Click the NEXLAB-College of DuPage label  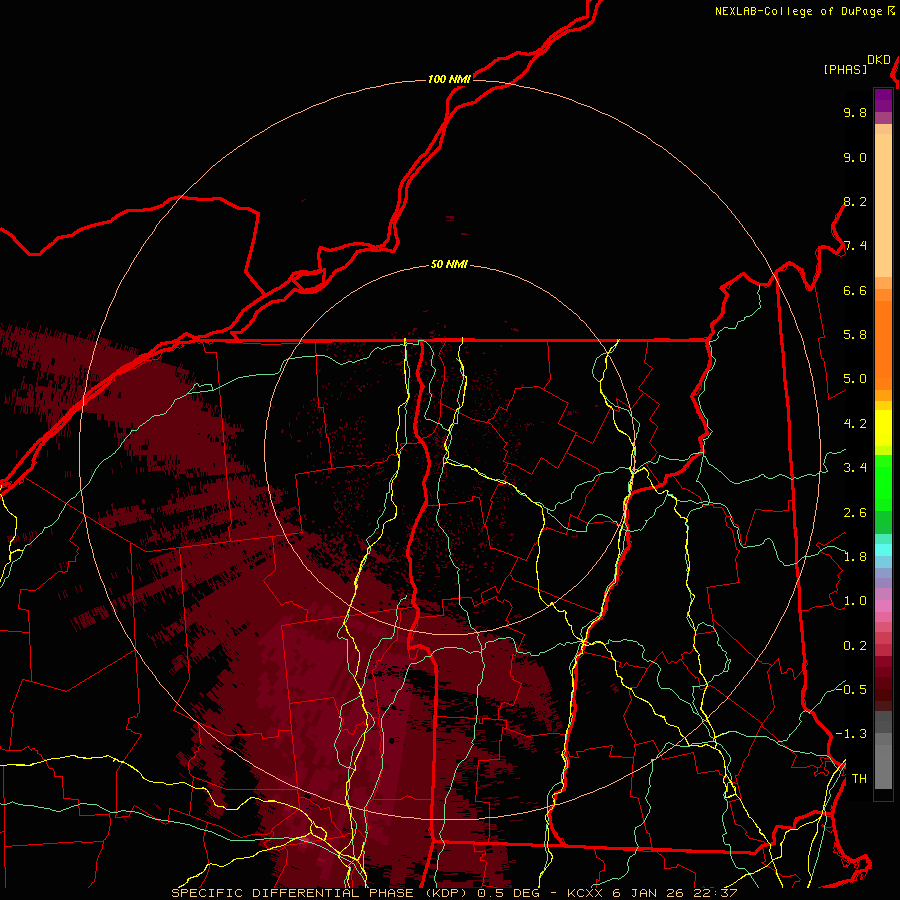click(798, 11)
